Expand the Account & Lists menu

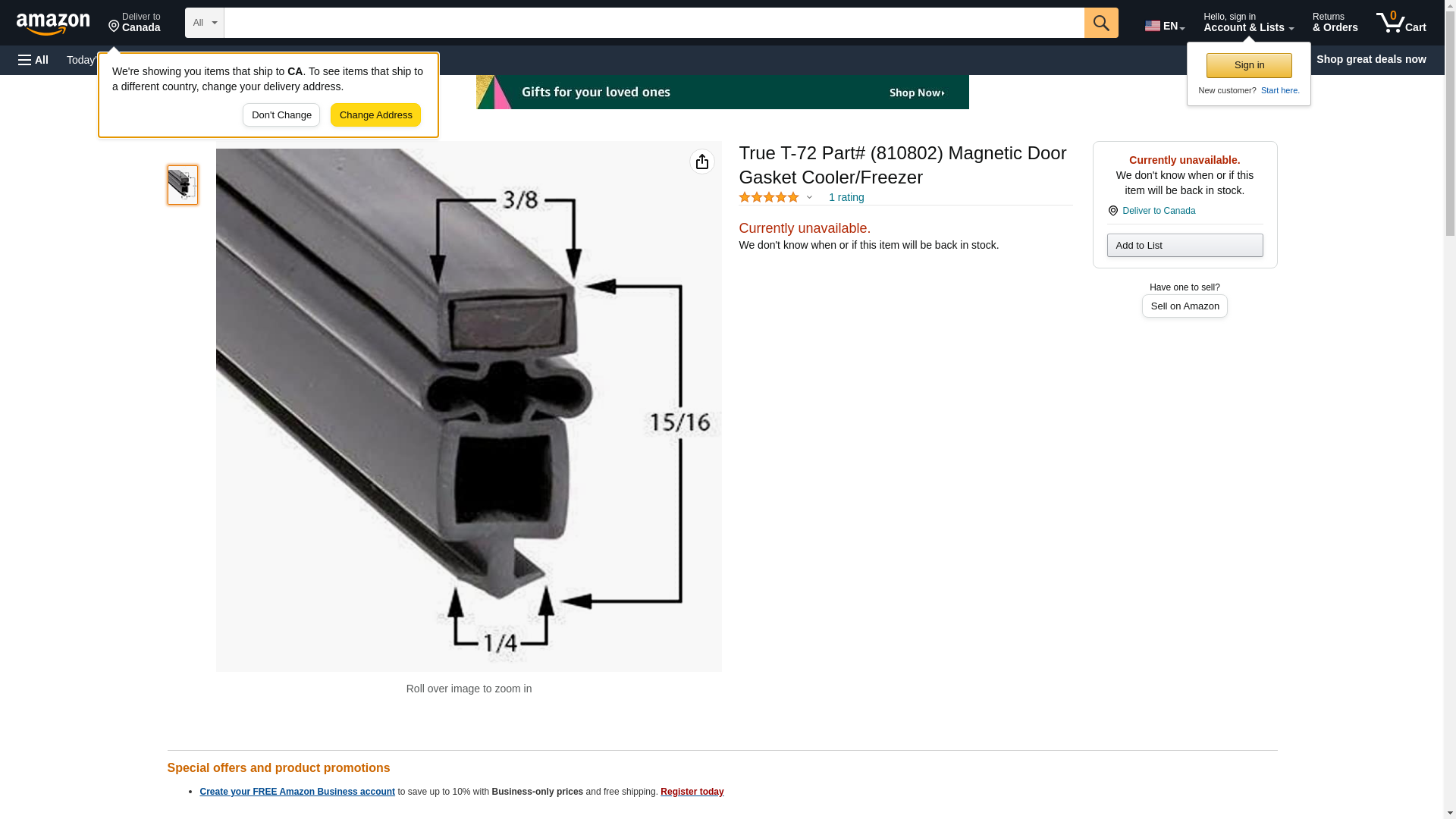(1248, 23)
